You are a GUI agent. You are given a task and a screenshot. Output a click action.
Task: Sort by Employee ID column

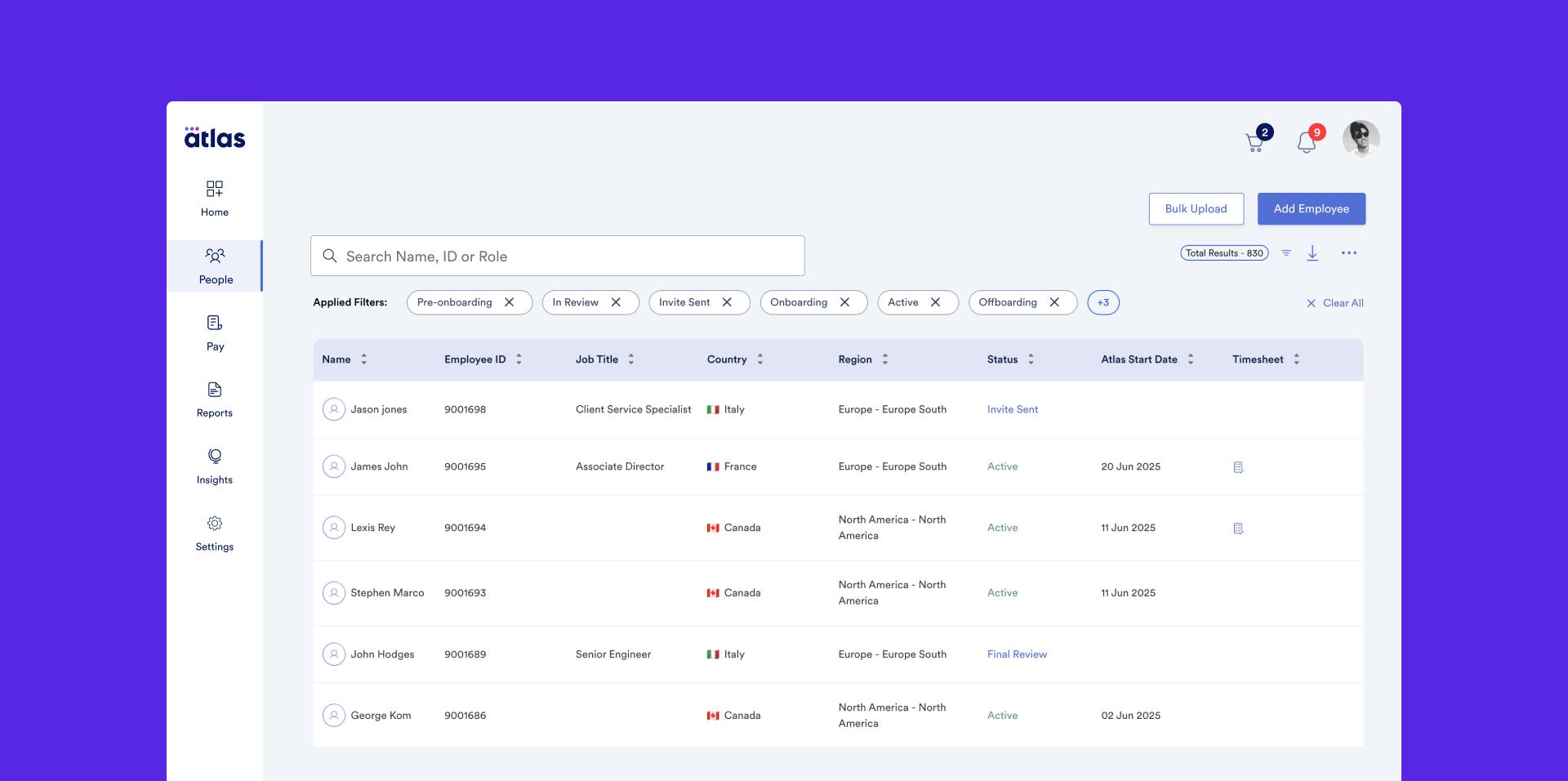tap(519, 359)
